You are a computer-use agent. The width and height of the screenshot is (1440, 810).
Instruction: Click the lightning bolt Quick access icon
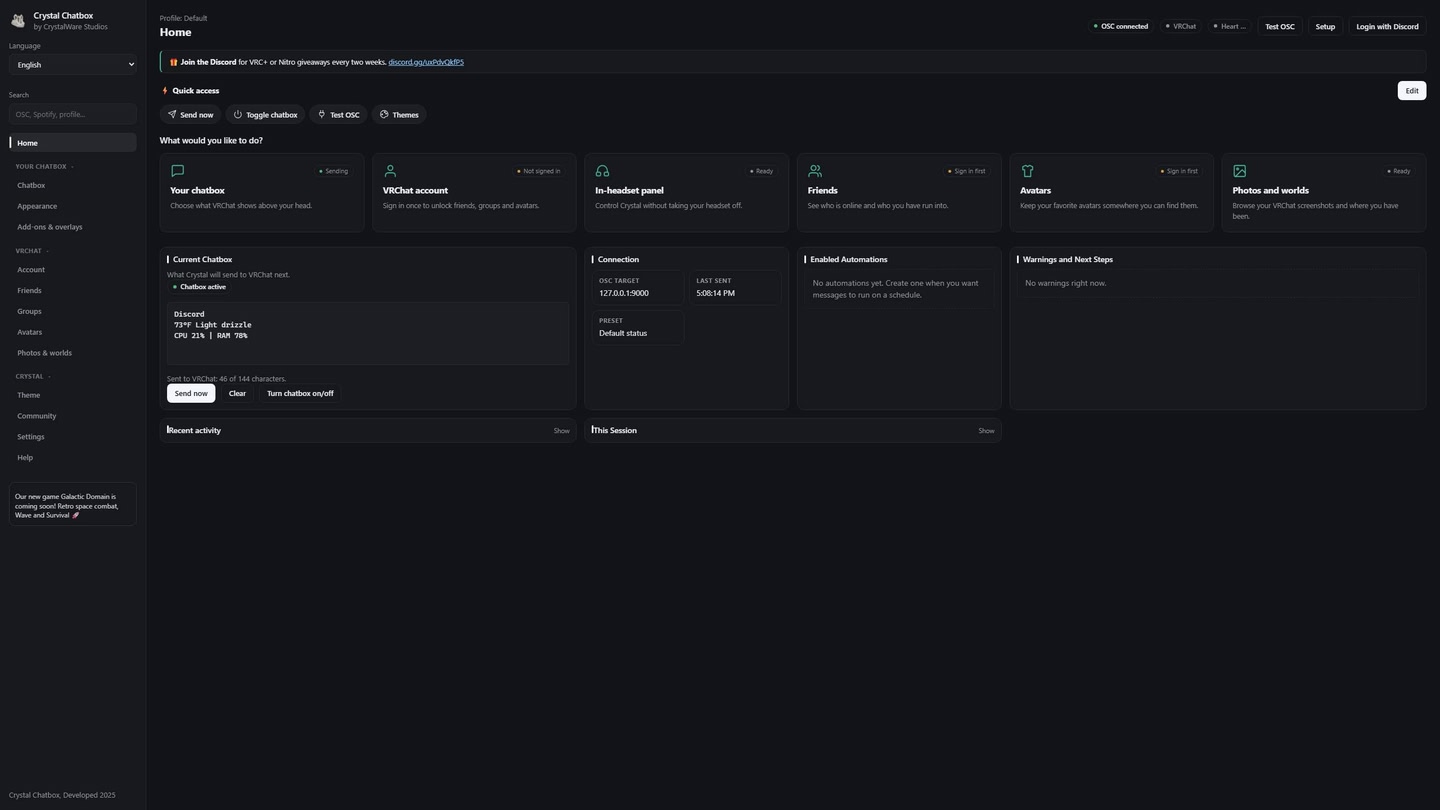165,90
